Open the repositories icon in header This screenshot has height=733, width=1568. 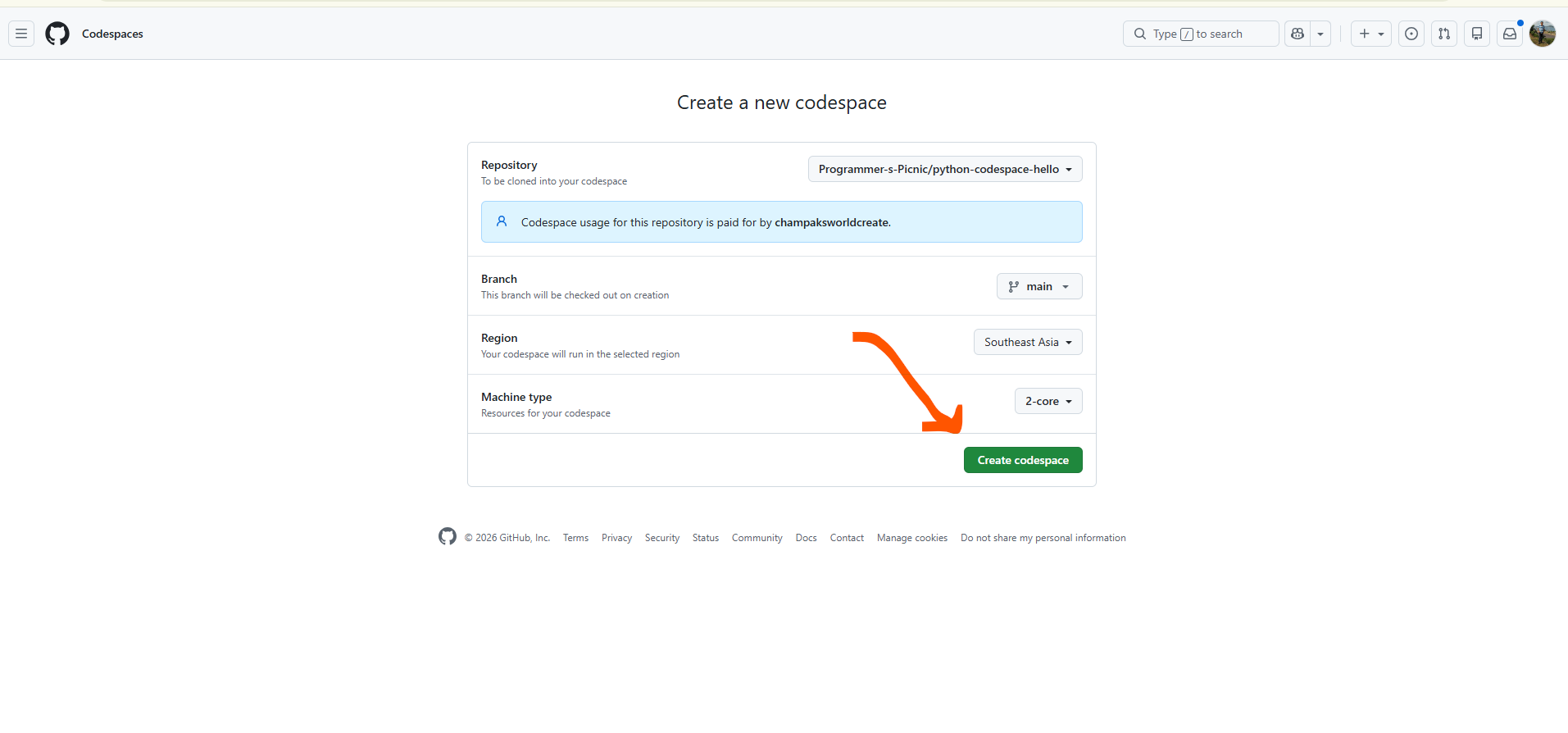pos(1477,34)
